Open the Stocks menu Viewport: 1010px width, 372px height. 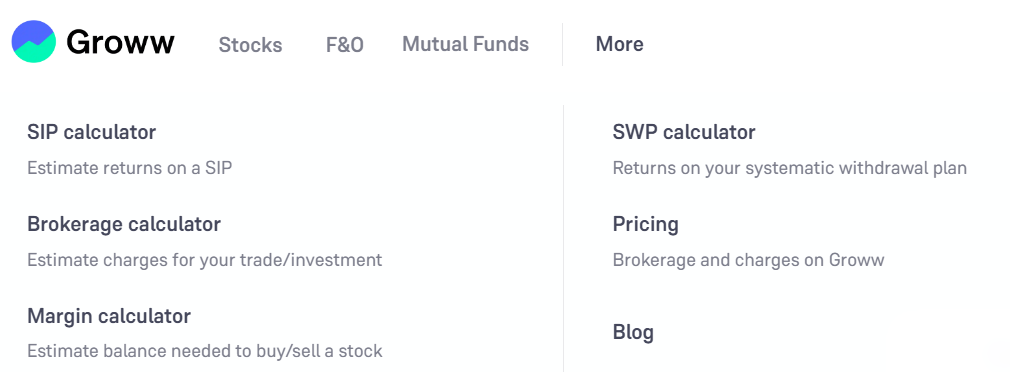click(251, 44)
